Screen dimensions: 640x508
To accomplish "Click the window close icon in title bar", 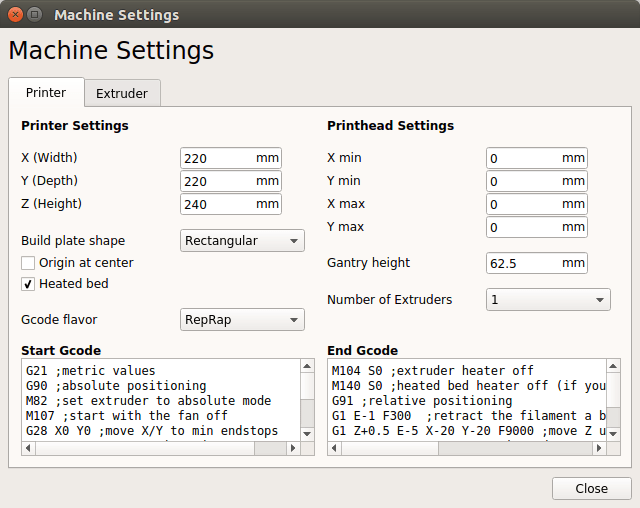I will click(x=14, y=15).
